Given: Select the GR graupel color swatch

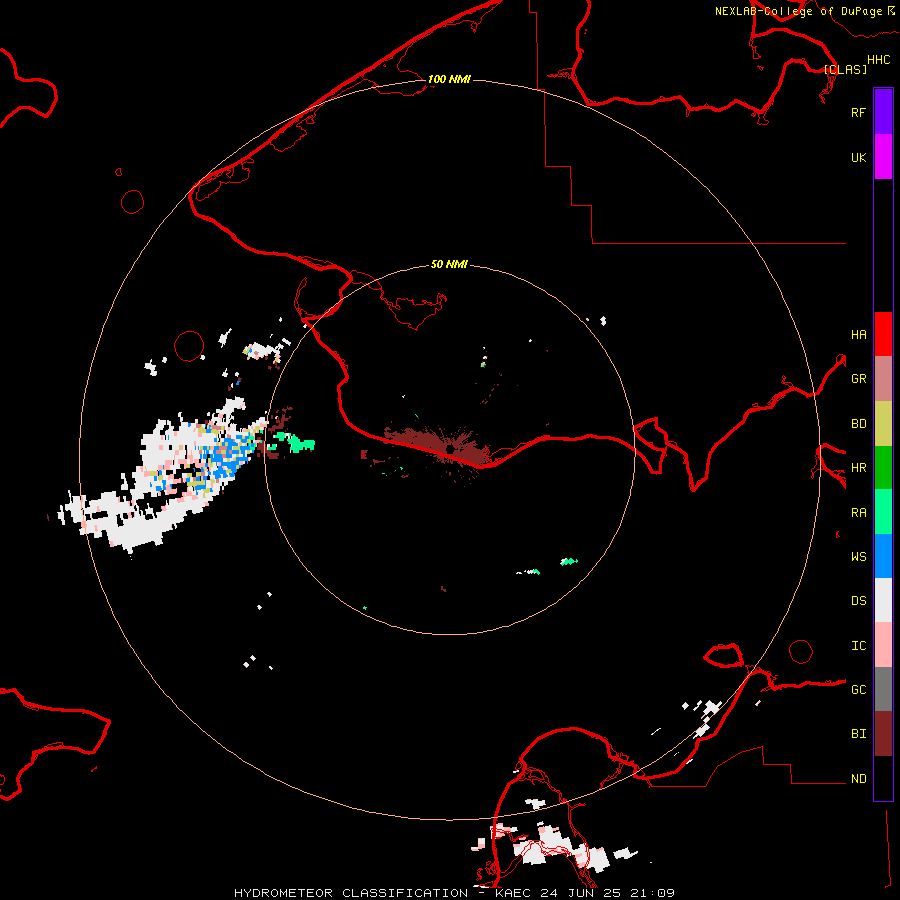Looking at the screenshot, I should point(883,379).
